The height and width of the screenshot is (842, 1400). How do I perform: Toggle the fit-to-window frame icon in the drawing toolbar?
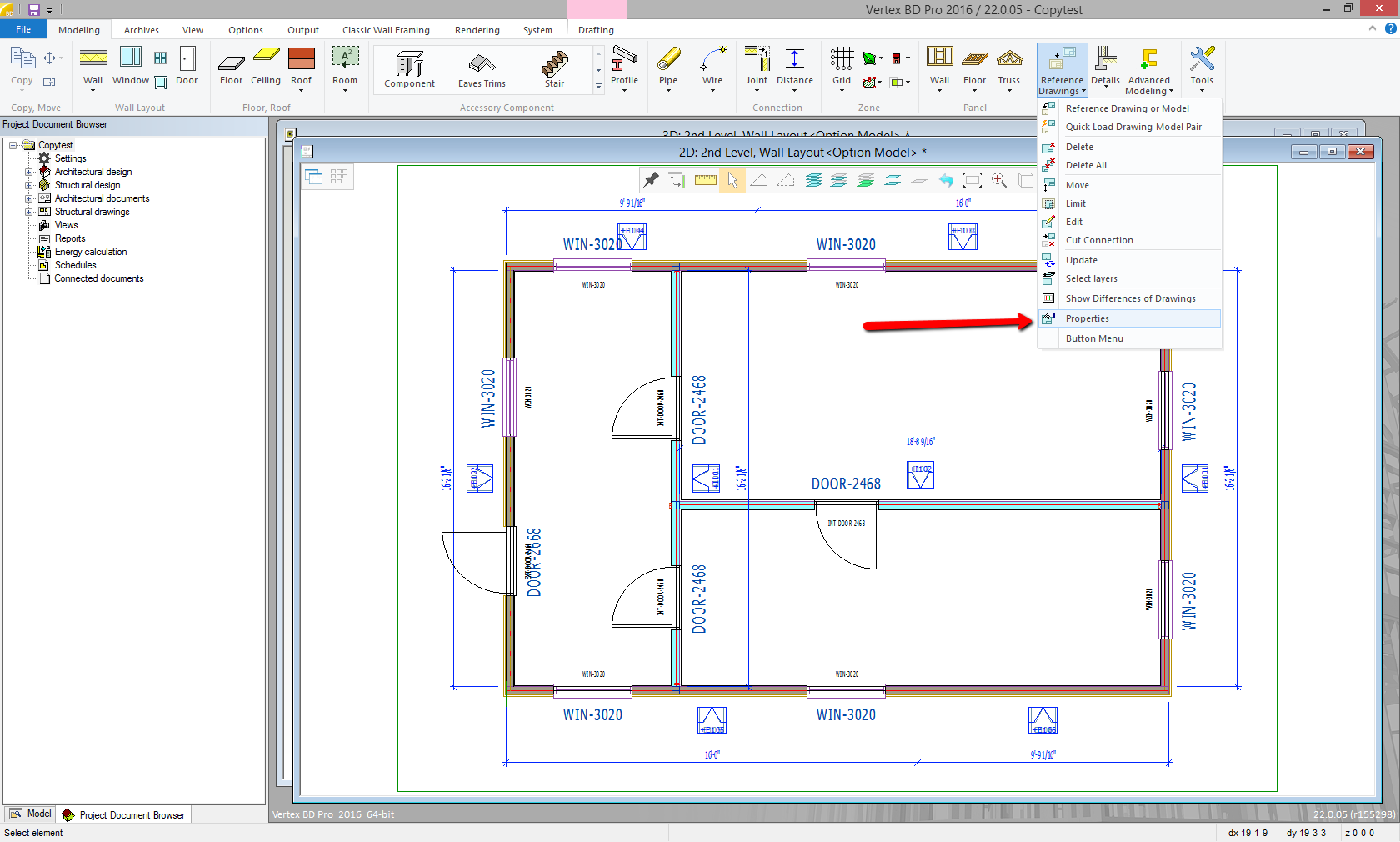972,180
